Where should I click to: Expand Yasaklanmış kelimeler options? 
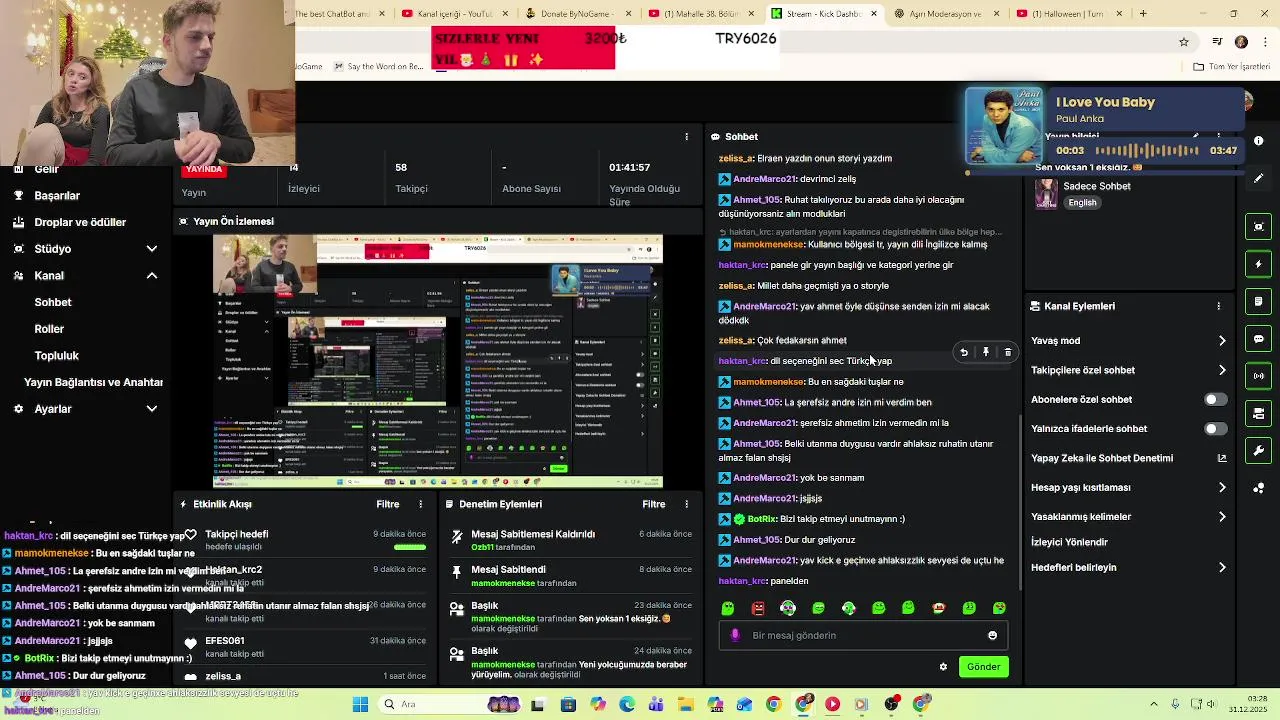click(x=1221, y=517)
